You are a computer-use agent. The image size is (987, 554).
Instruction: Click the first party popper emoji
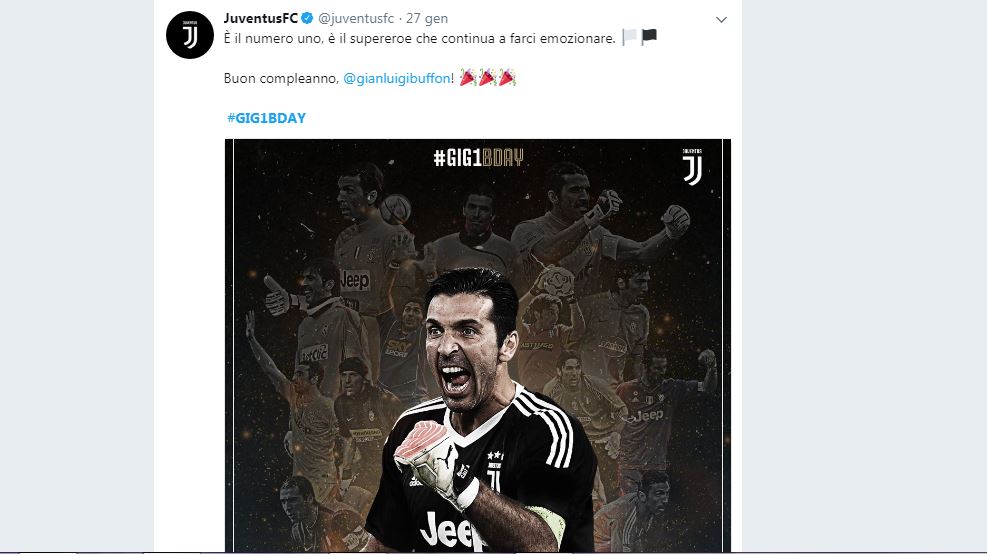click(x=468, y=78)
